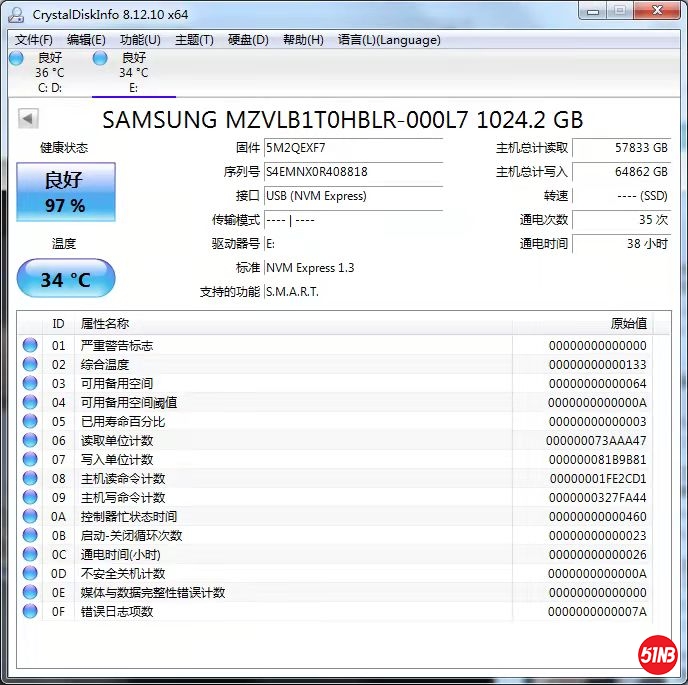This screenshot has width=688, height=685.
Task: Click the firmware field 5M2QEXF7
Action: 353,148
